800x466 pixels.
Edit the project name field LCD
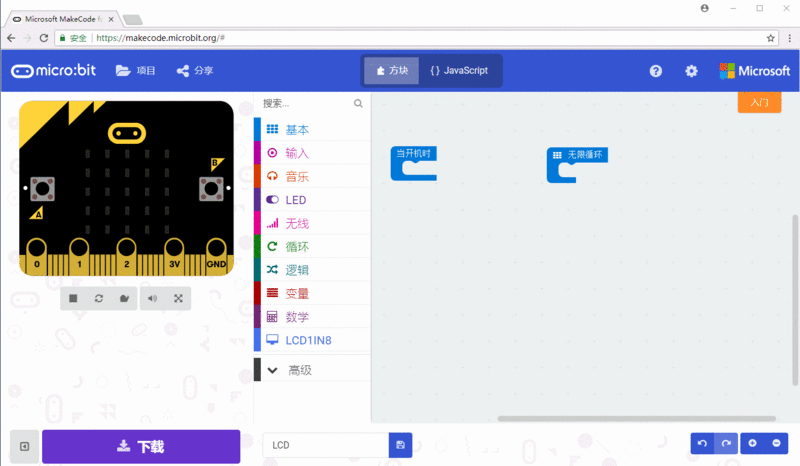point(326,445)
